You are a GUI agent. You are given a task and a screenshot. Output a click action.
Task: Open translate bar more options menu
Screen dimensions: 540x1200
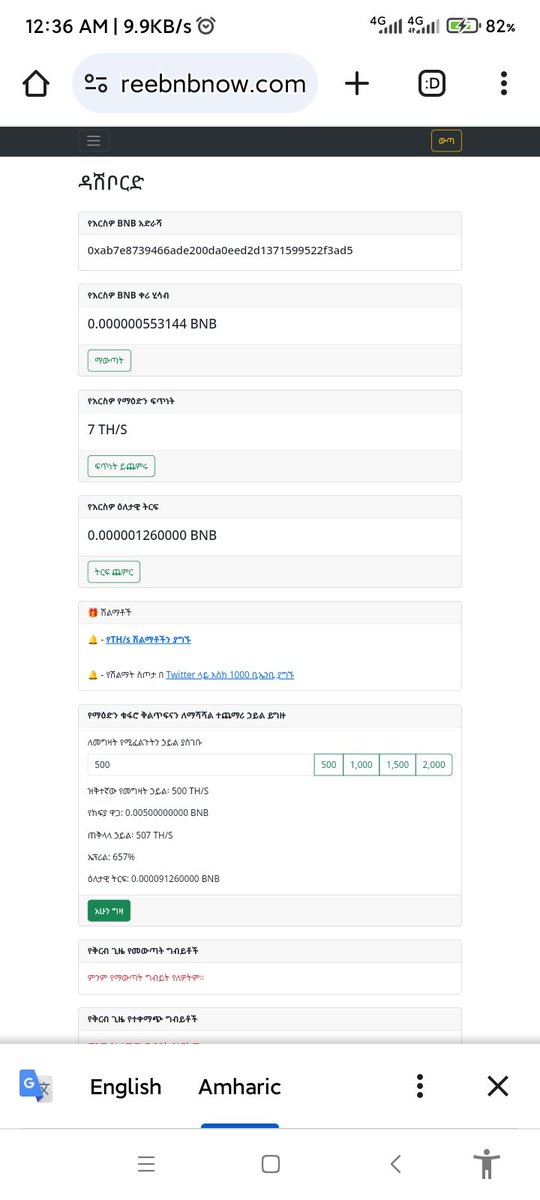tap(421, 1086)
